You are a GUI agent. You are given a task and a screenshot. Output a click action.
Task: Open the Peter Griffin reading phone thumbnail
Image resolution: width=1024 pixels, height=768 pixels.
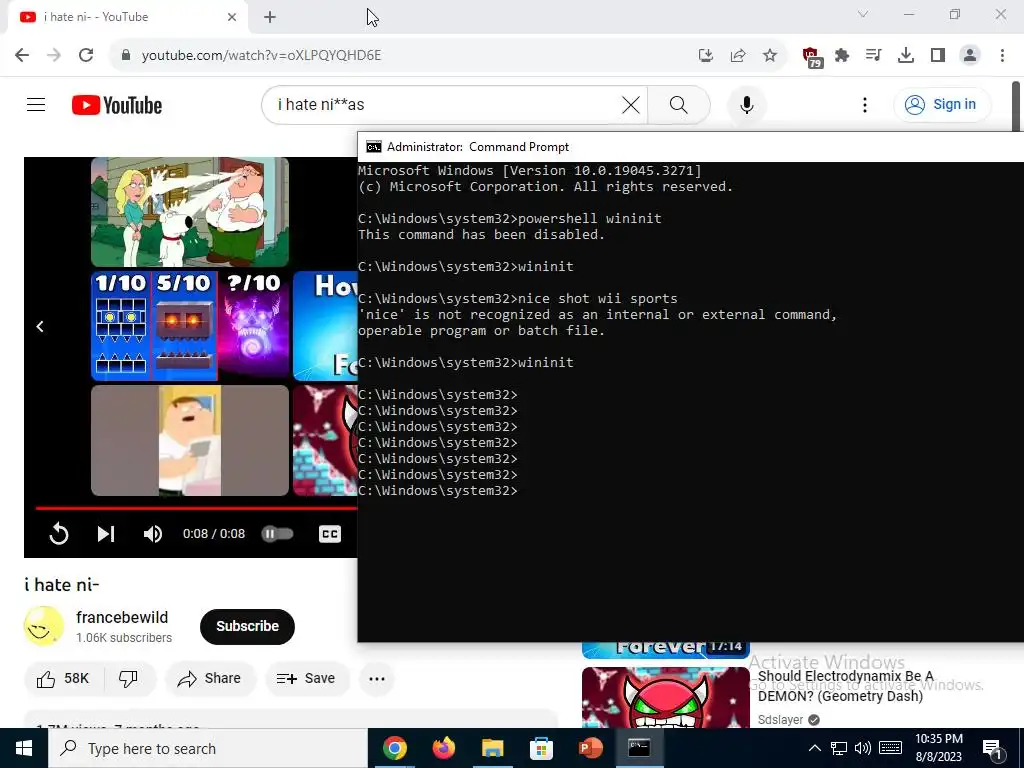point(190,440)
